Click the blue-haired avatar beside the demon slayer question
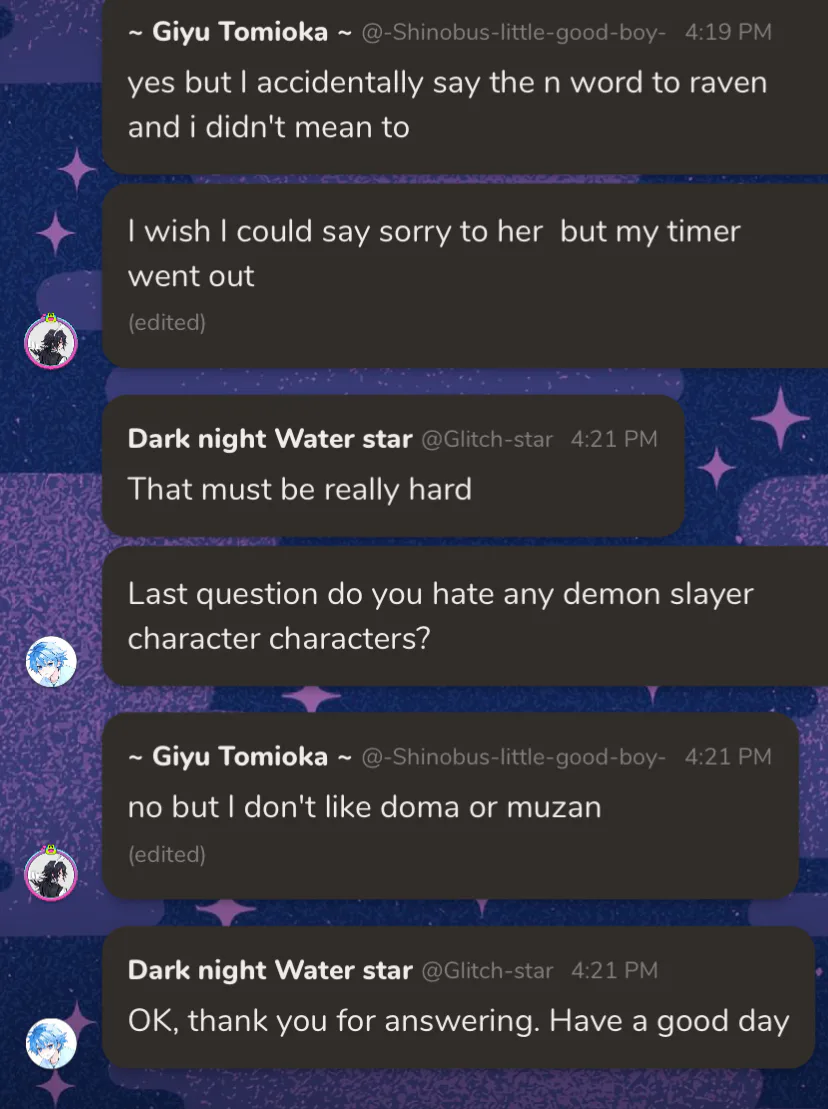 50,661
